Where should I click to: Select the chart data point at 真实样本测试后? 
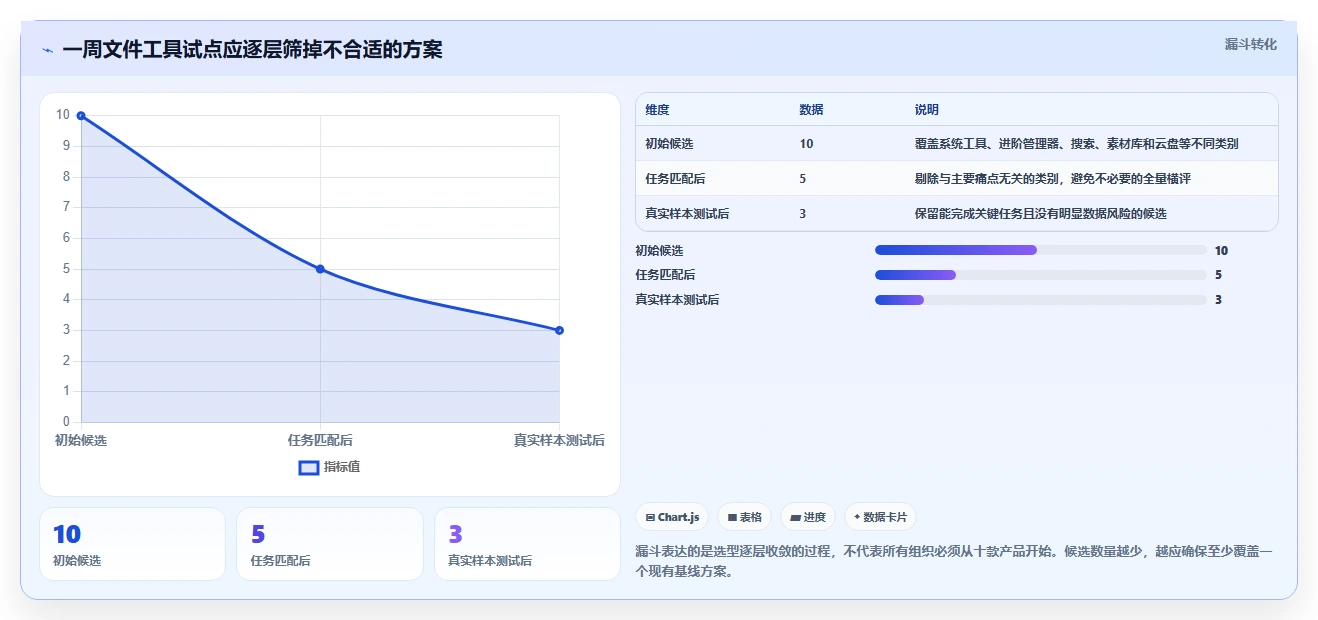[x=559, y=330]
